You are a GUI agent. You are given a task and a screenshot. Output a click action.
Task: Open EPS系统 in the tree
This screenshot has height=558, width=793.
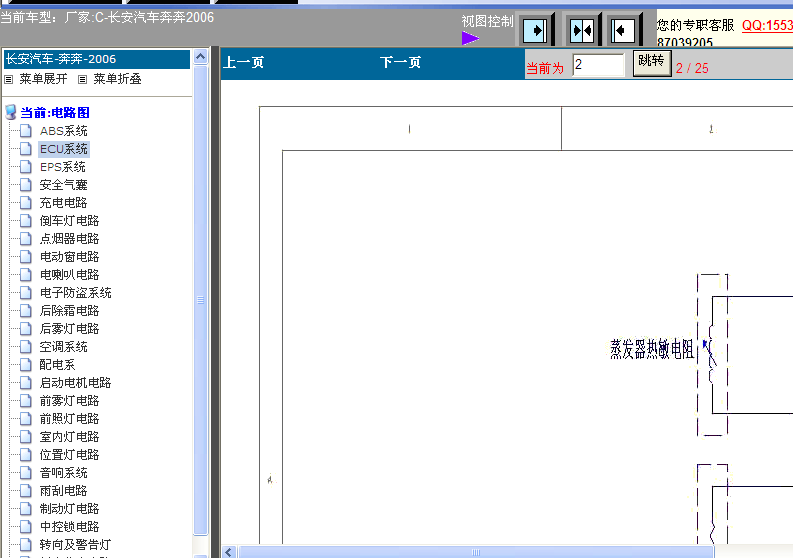(63, 167)
